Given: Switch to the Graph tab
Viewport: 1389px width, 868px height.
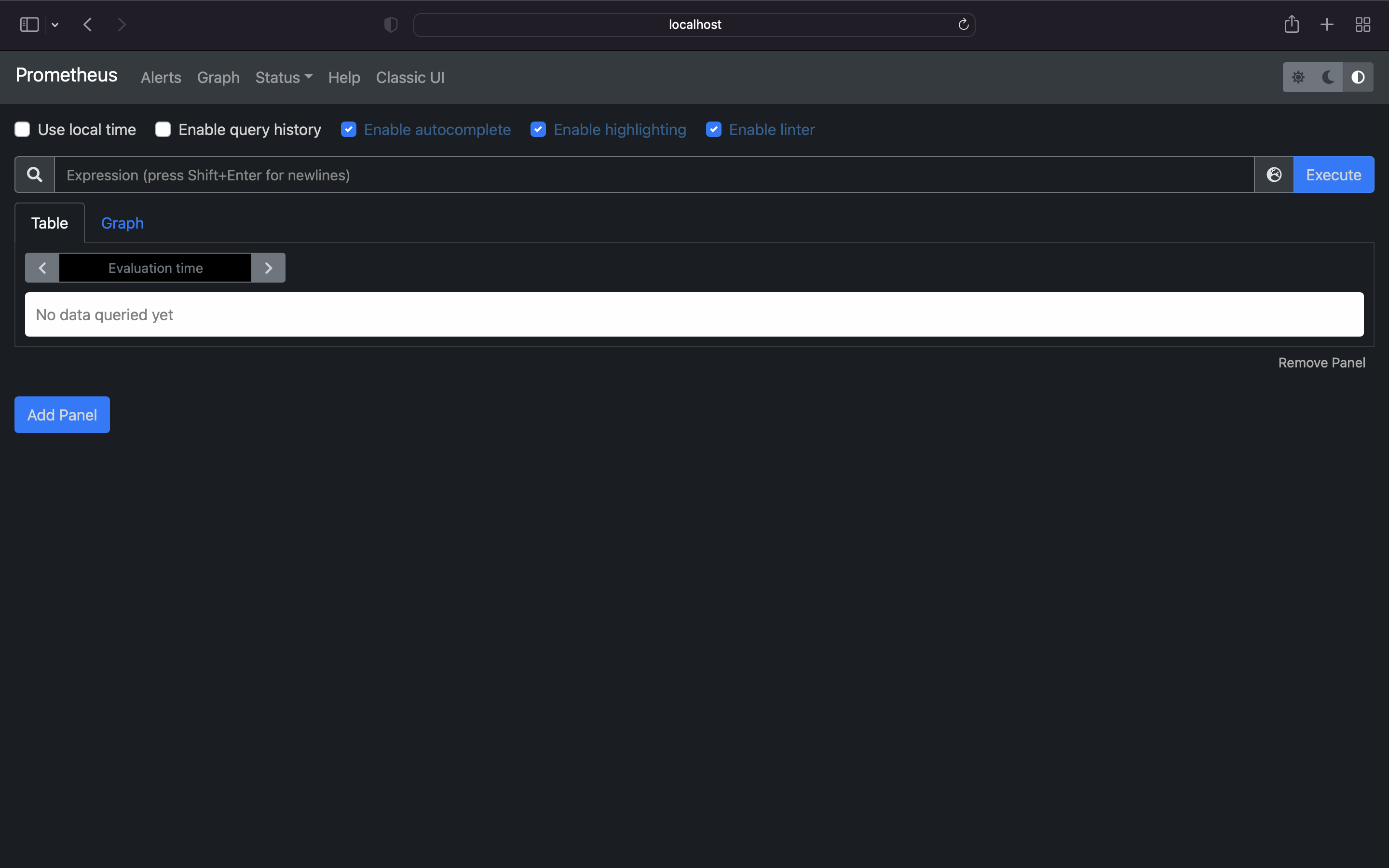Looking at the screenshot, I should coord(122,223).
